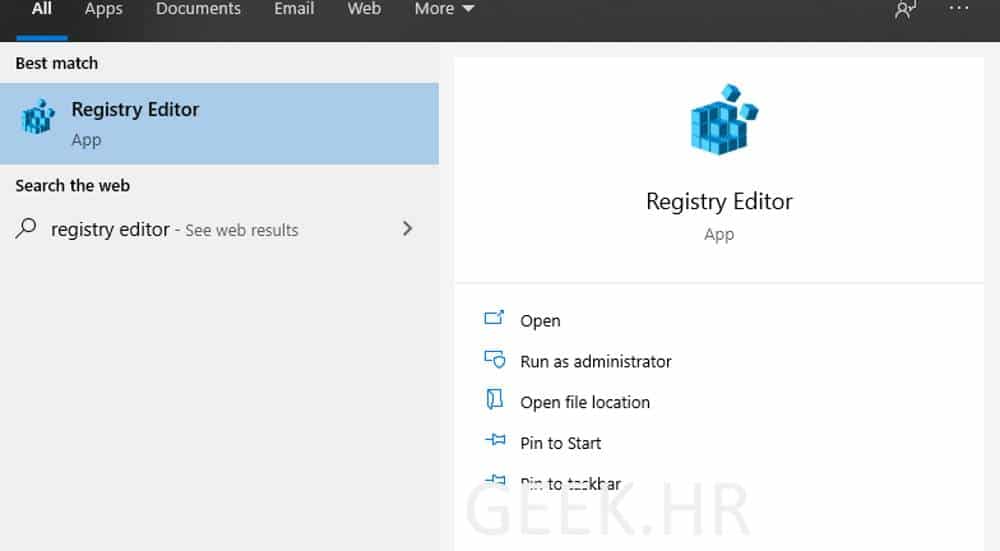
Task: Switch to the Apps tab
Action: (104, 9)
